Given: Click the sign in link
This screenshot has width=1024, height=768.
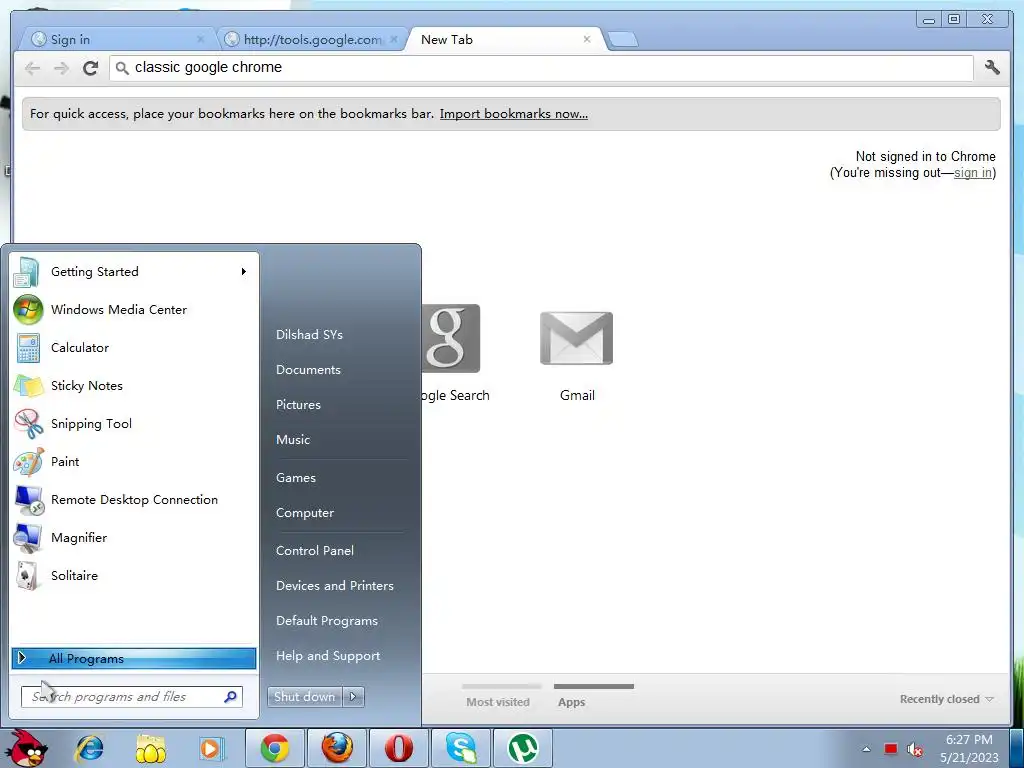Looking at the screenshot, I should coord(972,172).
